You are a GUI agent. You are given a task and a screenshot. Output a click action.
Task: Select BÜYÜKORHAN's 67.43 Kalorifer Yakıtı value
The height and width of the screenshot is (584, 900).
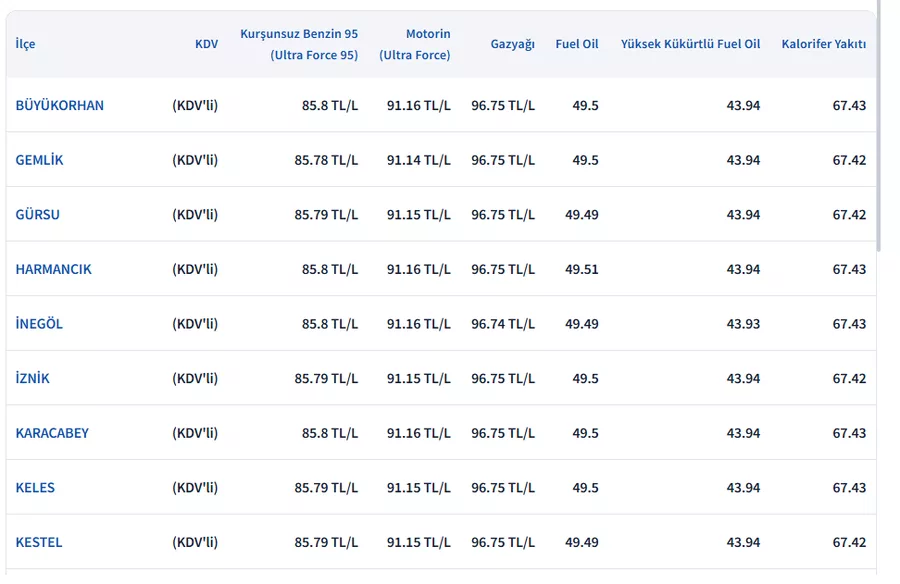coord(849,106)
